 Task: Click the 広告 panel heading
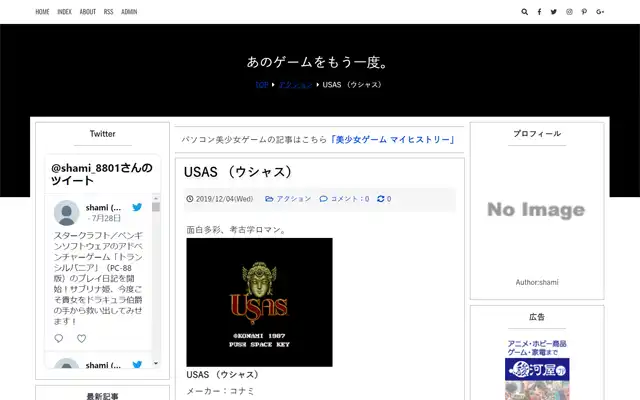[537, 317]
